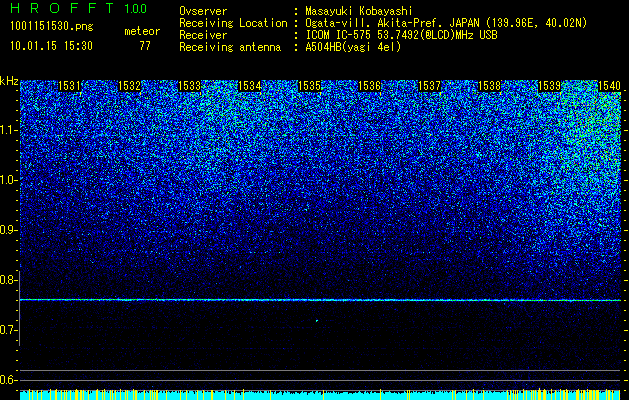The width and height of the screenshot is (629, 400).
Task: Select the 1.0.0 version number
Action: (x=135, y=8)
